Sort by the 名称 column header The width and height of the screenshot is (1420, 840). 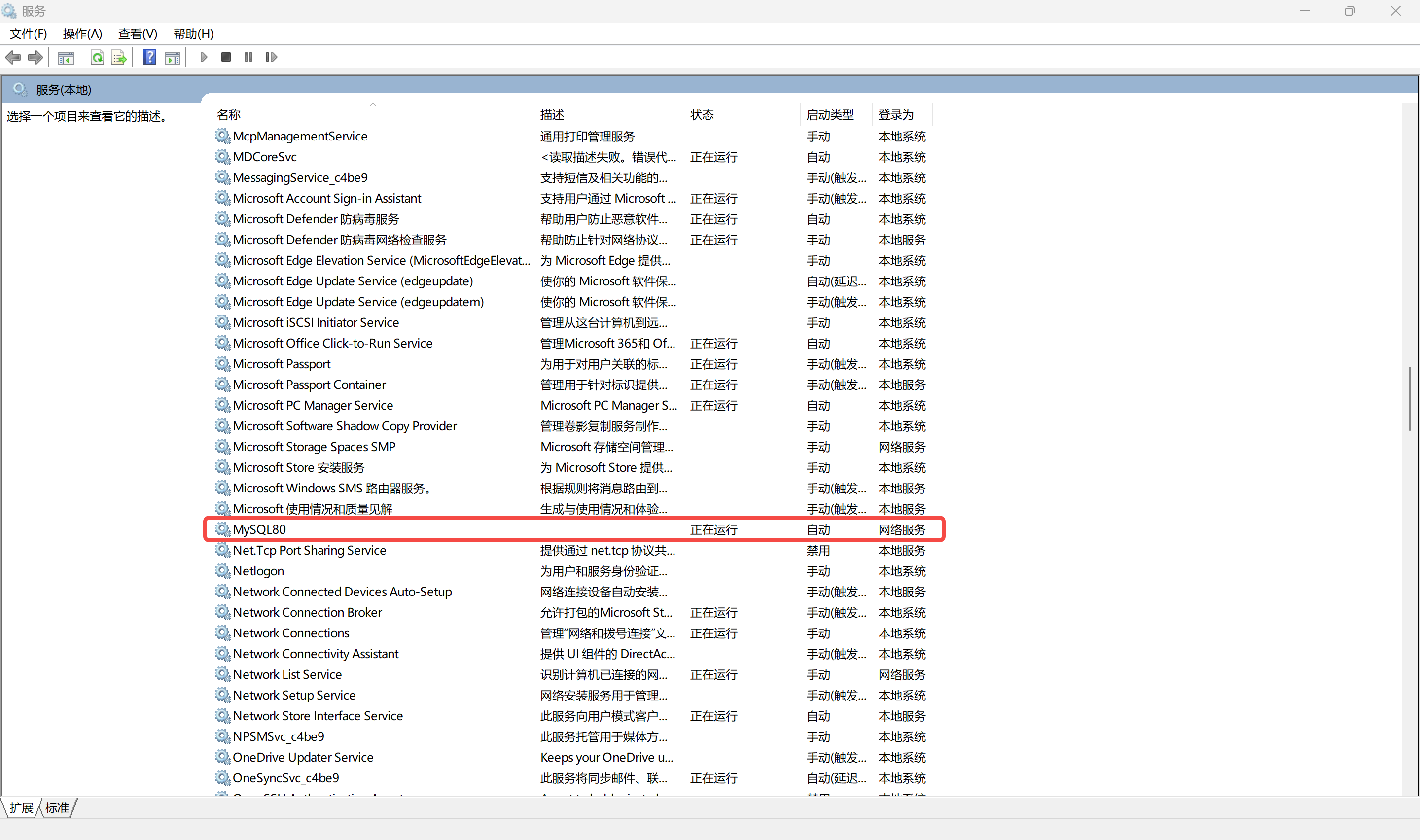pyautogui.click(x=229, y=115)
